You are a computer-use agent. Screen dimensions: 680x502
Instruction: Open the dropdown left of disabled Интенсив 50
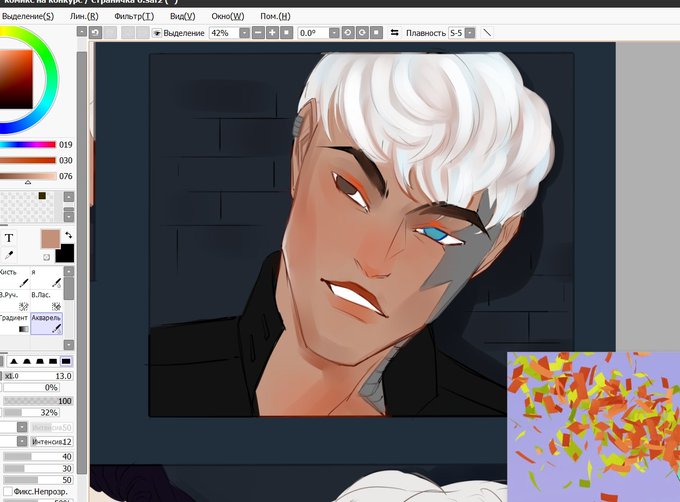click(x=22, y=427)
